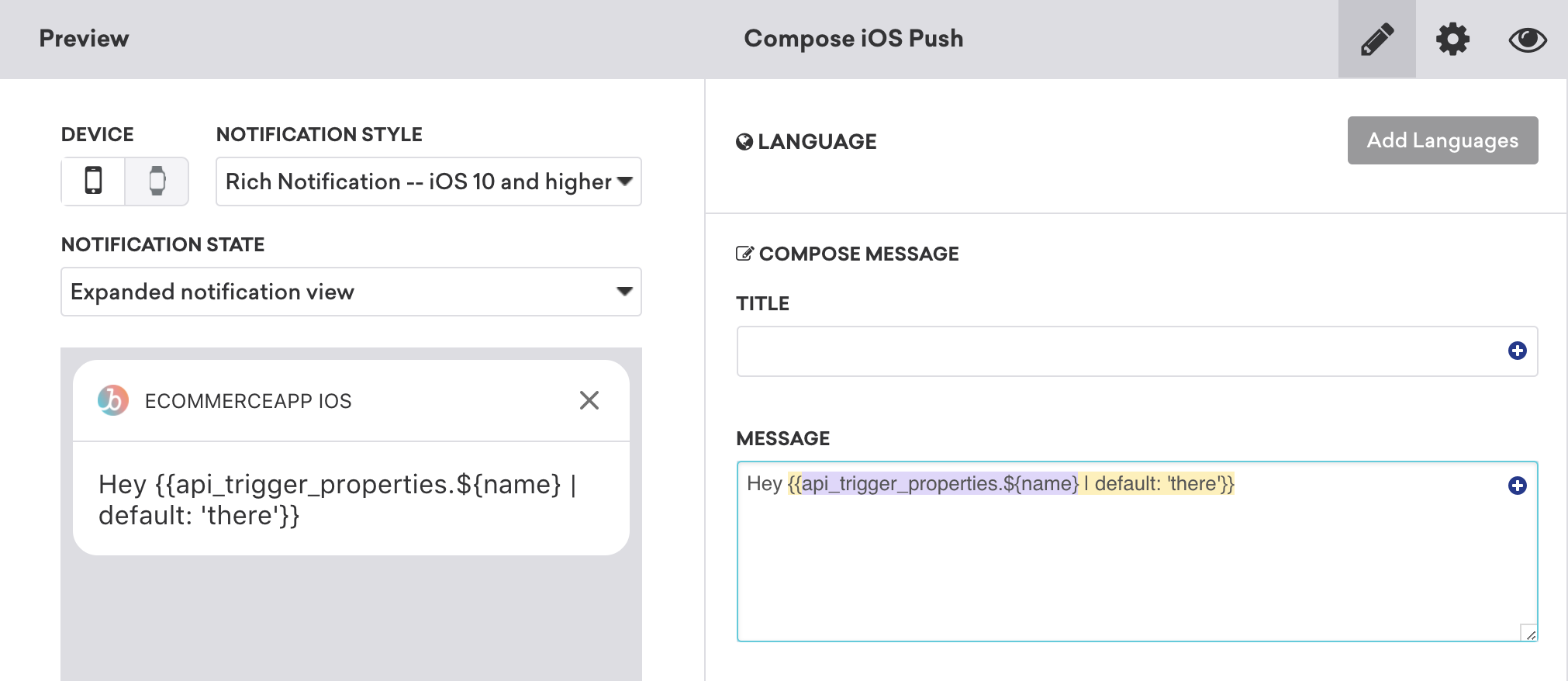Viewport: 1568px width, 681px height.
Task: Click the Notification Style dropdown arrow
Action: pos(625,181)
